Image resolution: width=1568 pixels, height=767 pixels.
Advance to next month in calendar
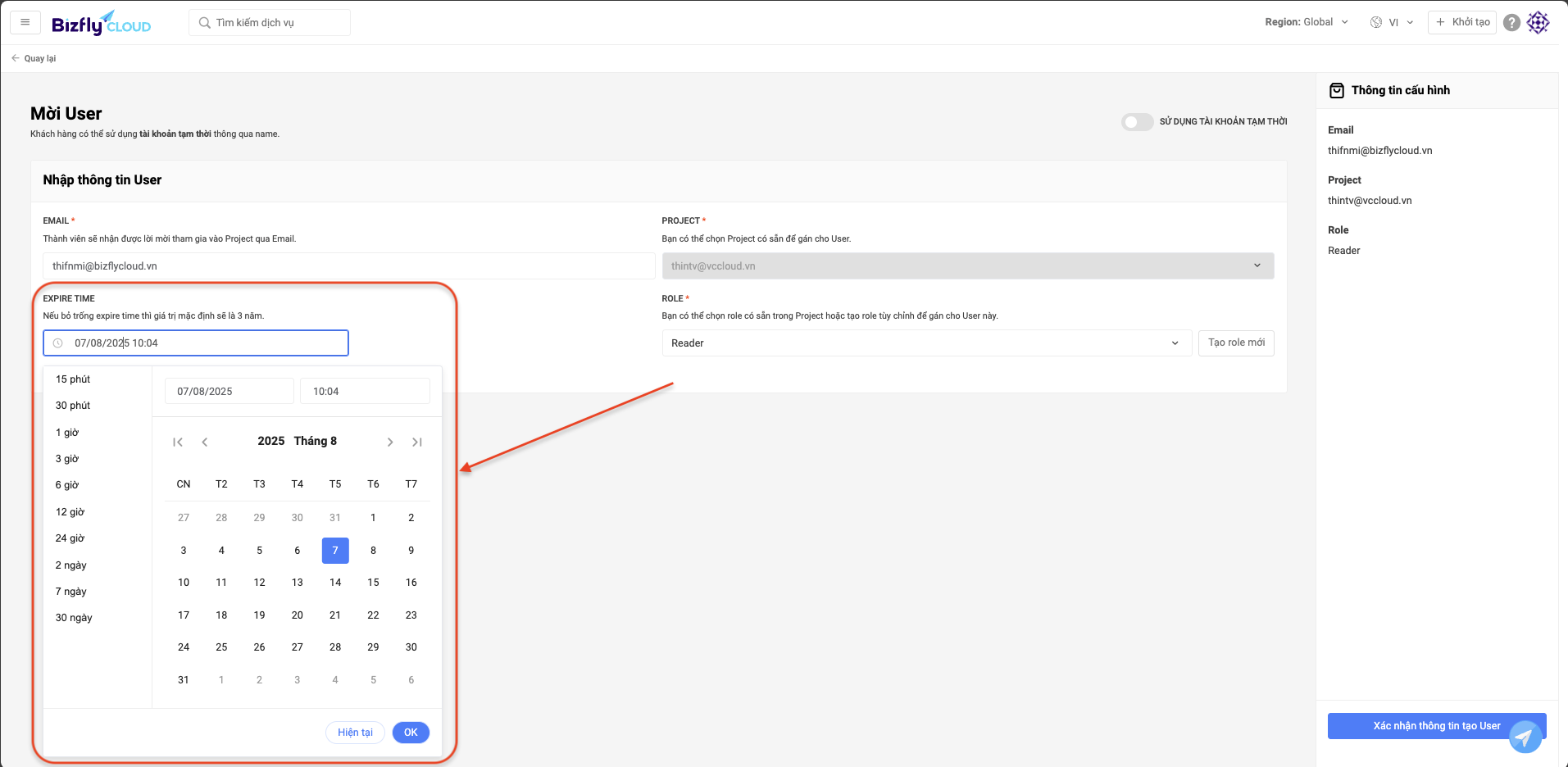coord(390,442)
